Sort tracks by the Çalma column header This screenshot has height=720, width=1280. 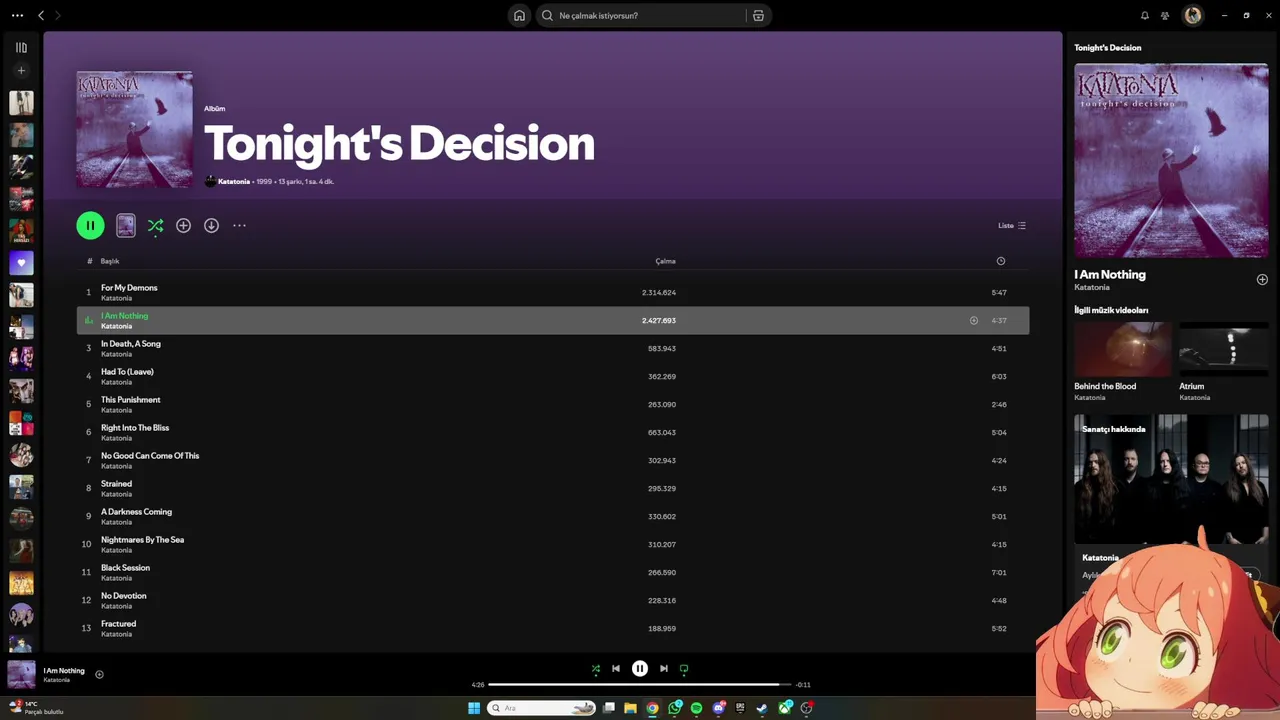coord(665,261)
